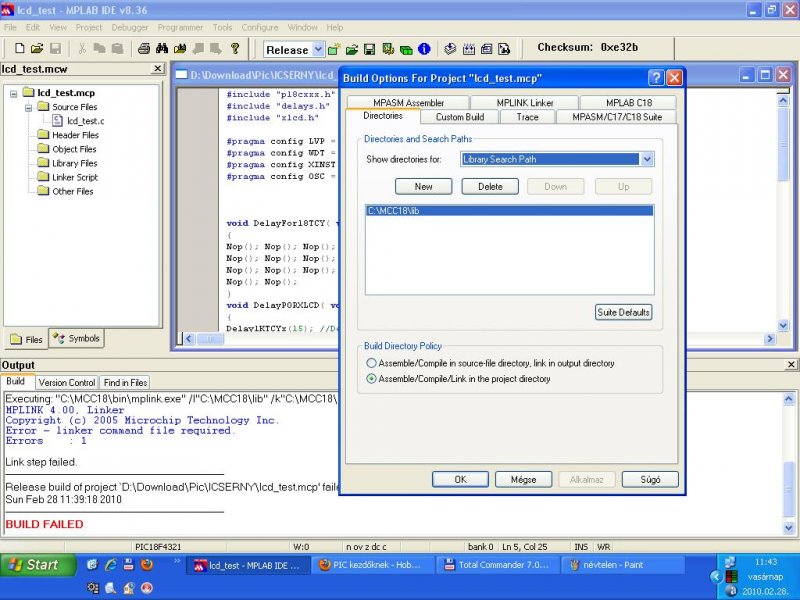Click Output panel scroll down arrow
Screen dimensions: 800x600
coord(788,527)
